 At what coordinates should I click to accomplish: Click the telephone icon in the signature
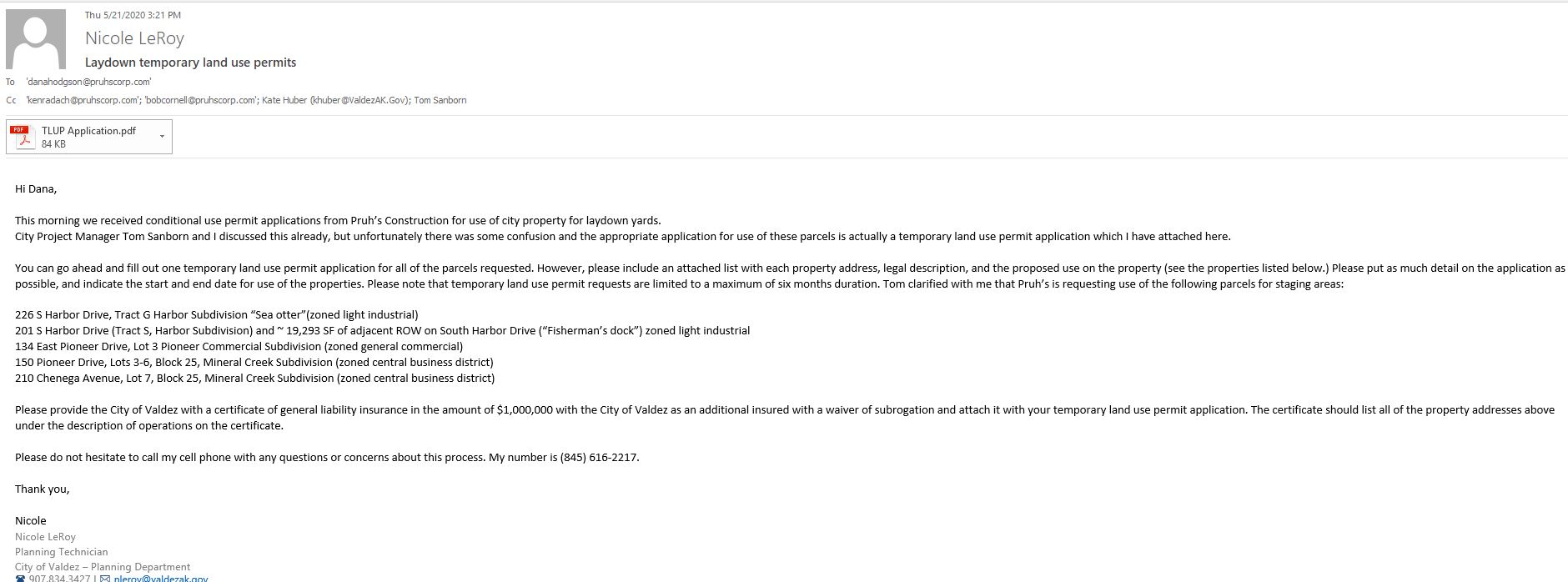pos(20,578)
